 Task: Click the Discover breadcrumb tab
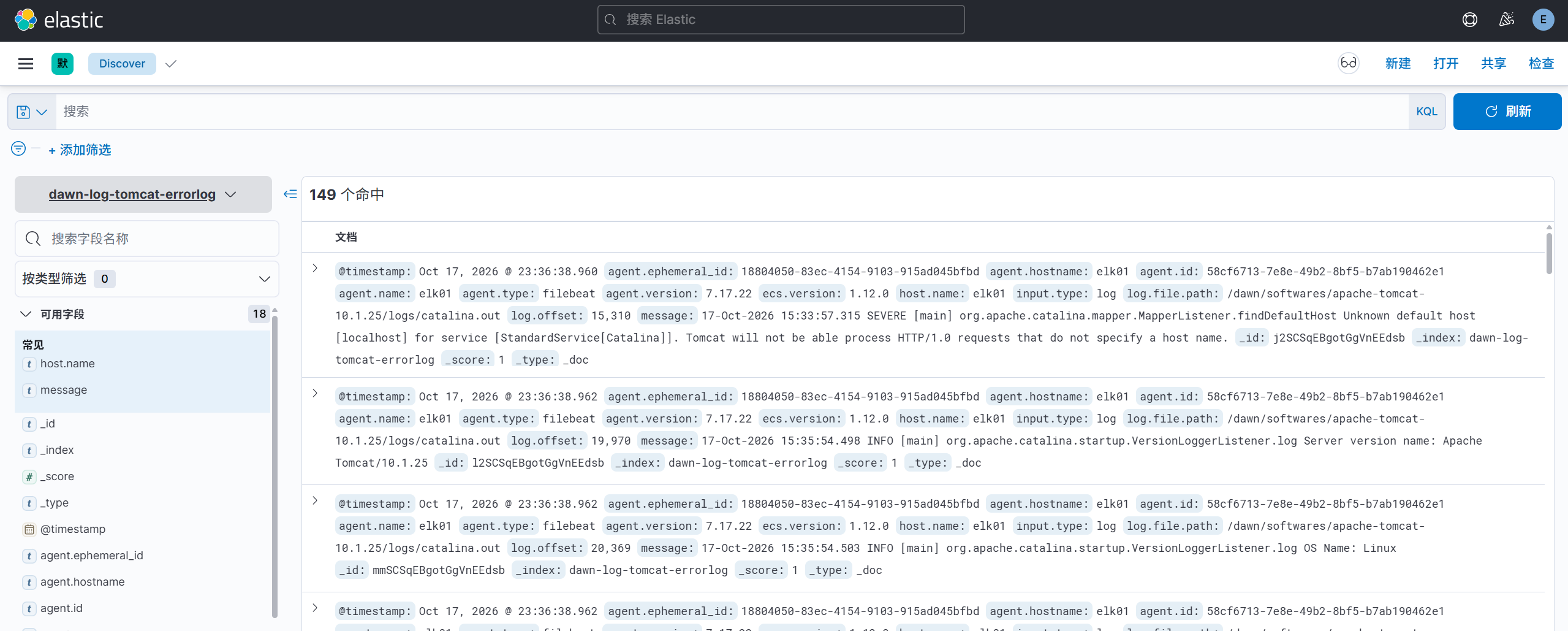pyautogui.click(x=122, y=64)
